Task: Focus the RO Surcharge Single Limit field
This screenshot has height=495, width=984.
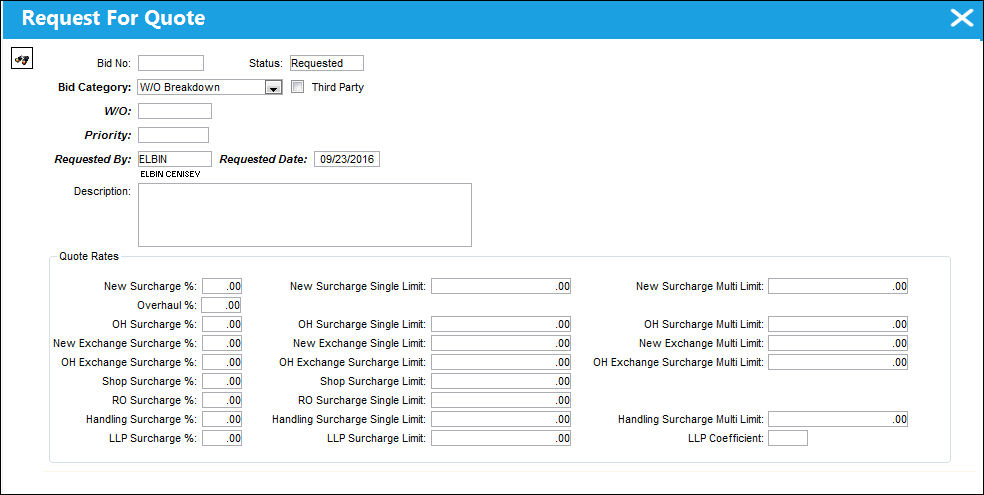Action: click(x=501, y=400)
